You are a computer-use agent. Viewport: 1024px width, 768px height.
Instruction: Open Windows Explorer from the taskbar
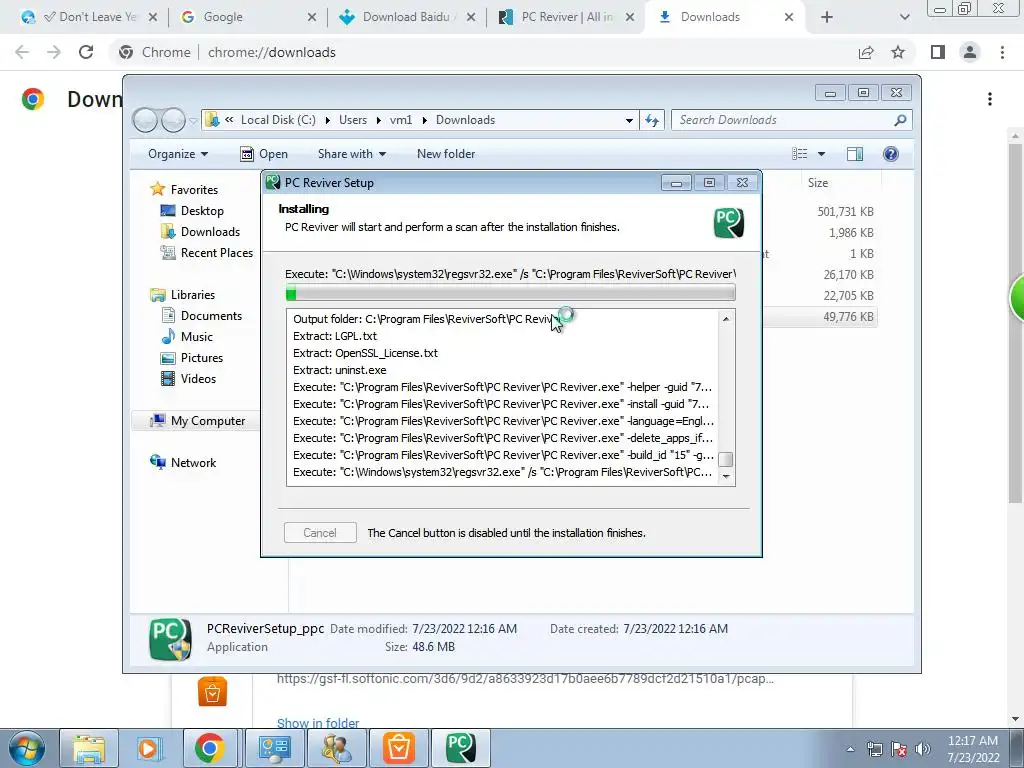pos(89,748)
